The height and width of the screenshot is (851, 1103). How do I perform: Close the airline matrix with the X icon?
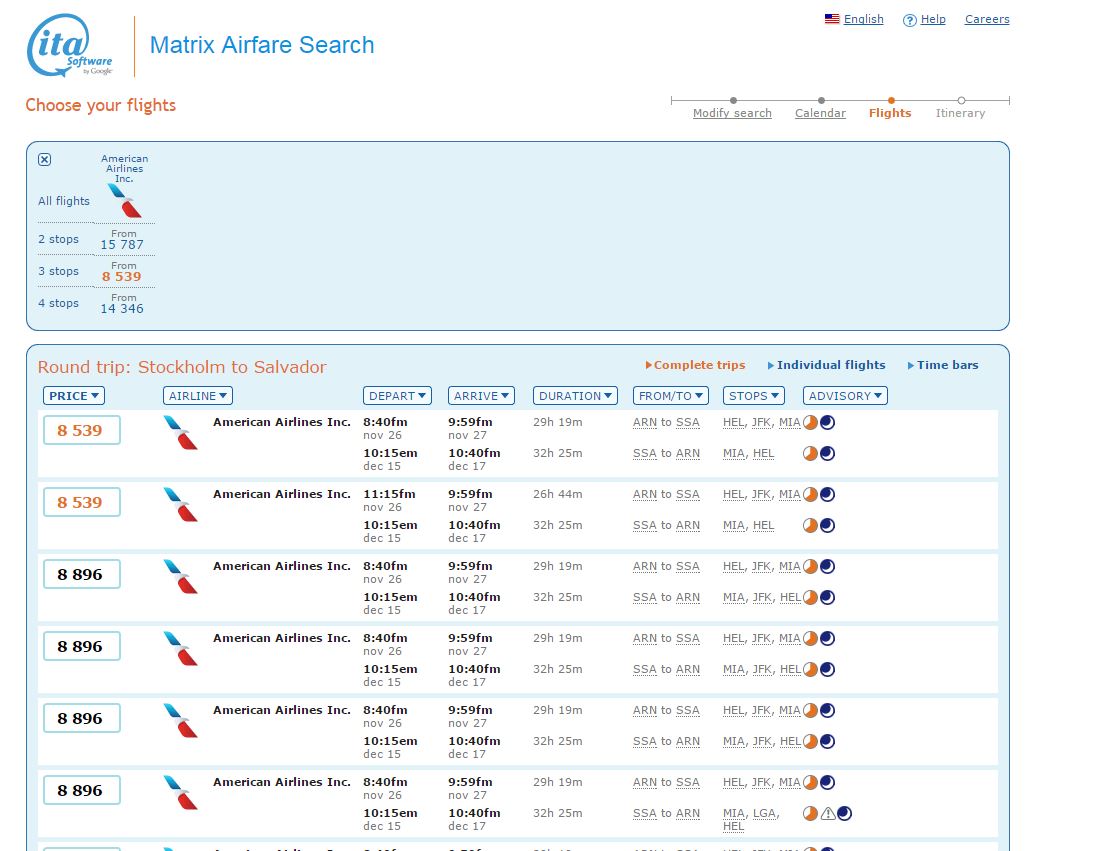[44, 160]
